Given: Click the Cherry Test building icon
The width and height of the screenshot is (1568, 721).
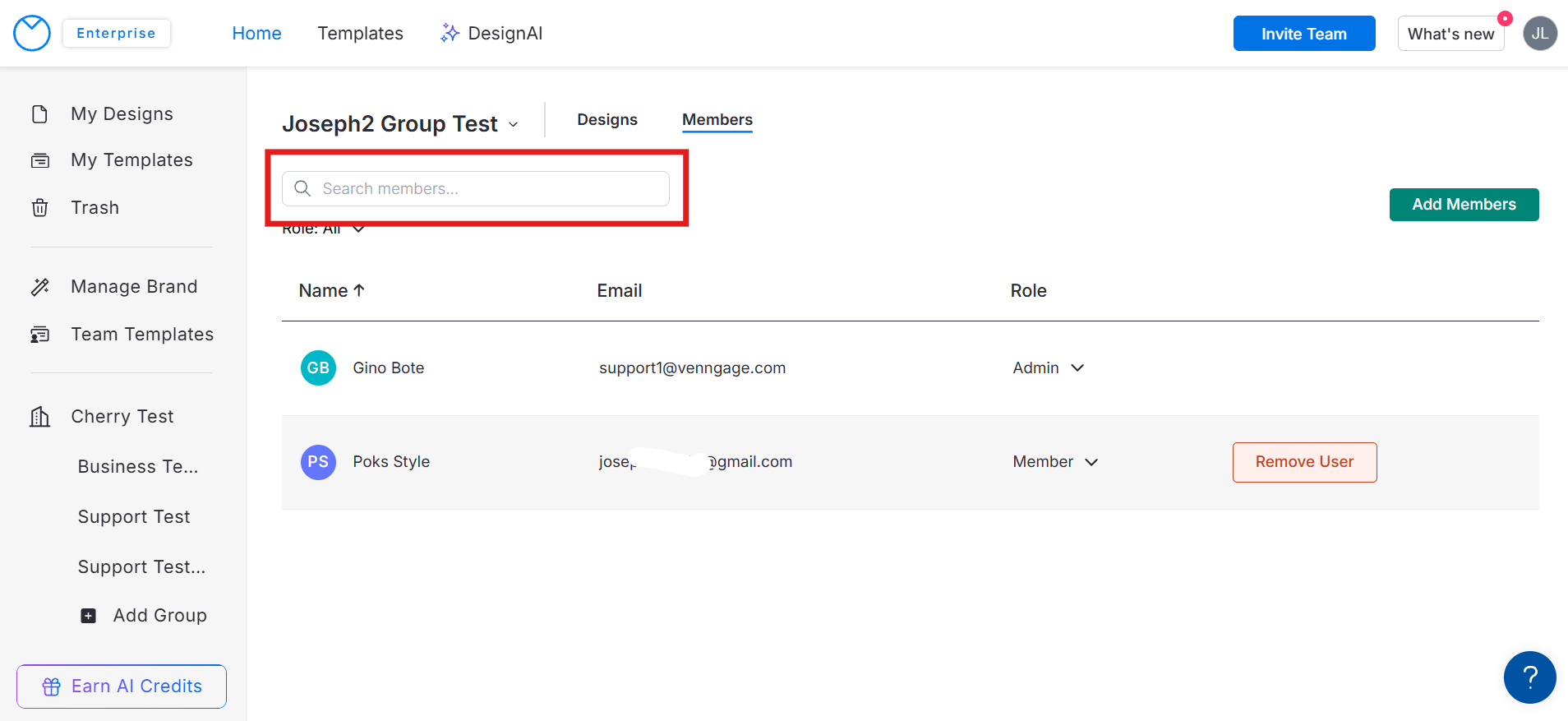Looking at the screenshot, I should click(x=39, y=417).
